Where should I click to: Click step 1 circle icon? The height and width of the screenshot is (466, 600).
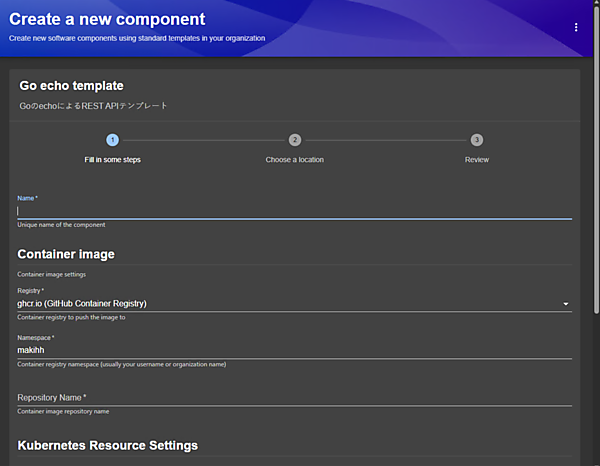click(x=112, y=140)
